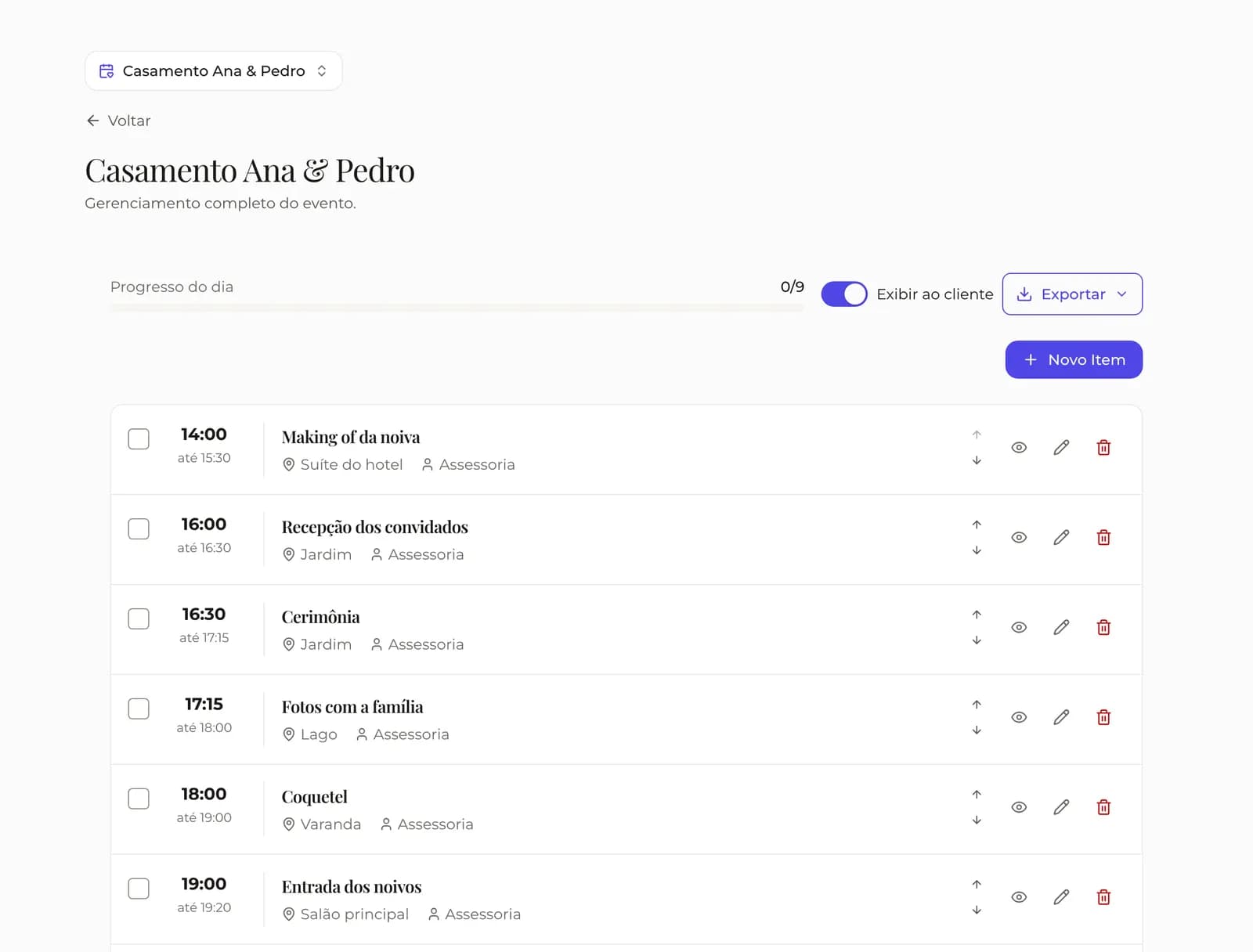Delete the Cerimônia item
1253x952 pixels.
[1103, 628]
